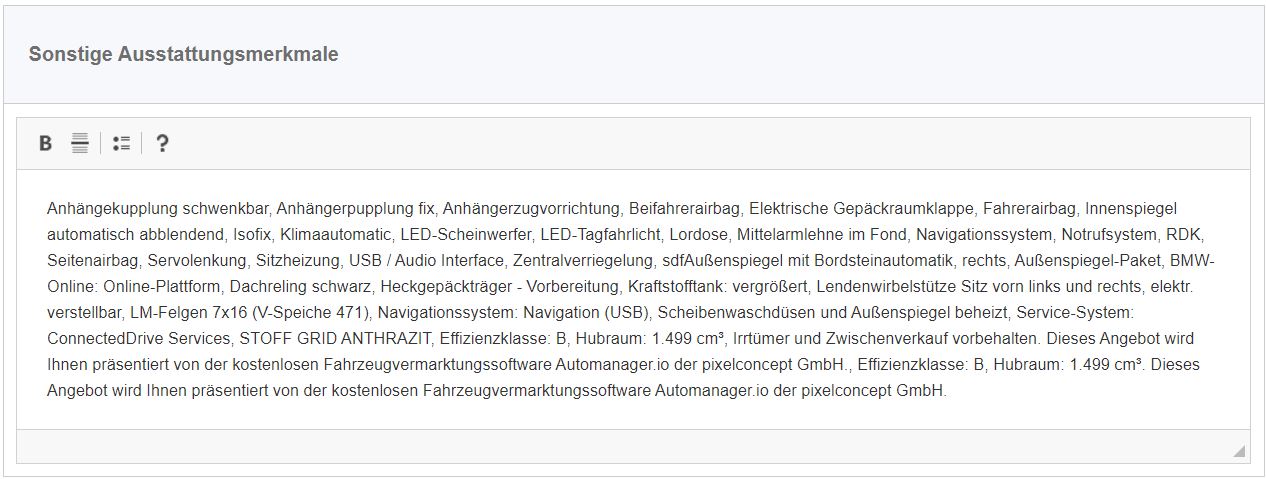Place cursor at 'LED-Scheinwerfer' in the editor
The image size is (1266, 479).
tap(466, 235)
